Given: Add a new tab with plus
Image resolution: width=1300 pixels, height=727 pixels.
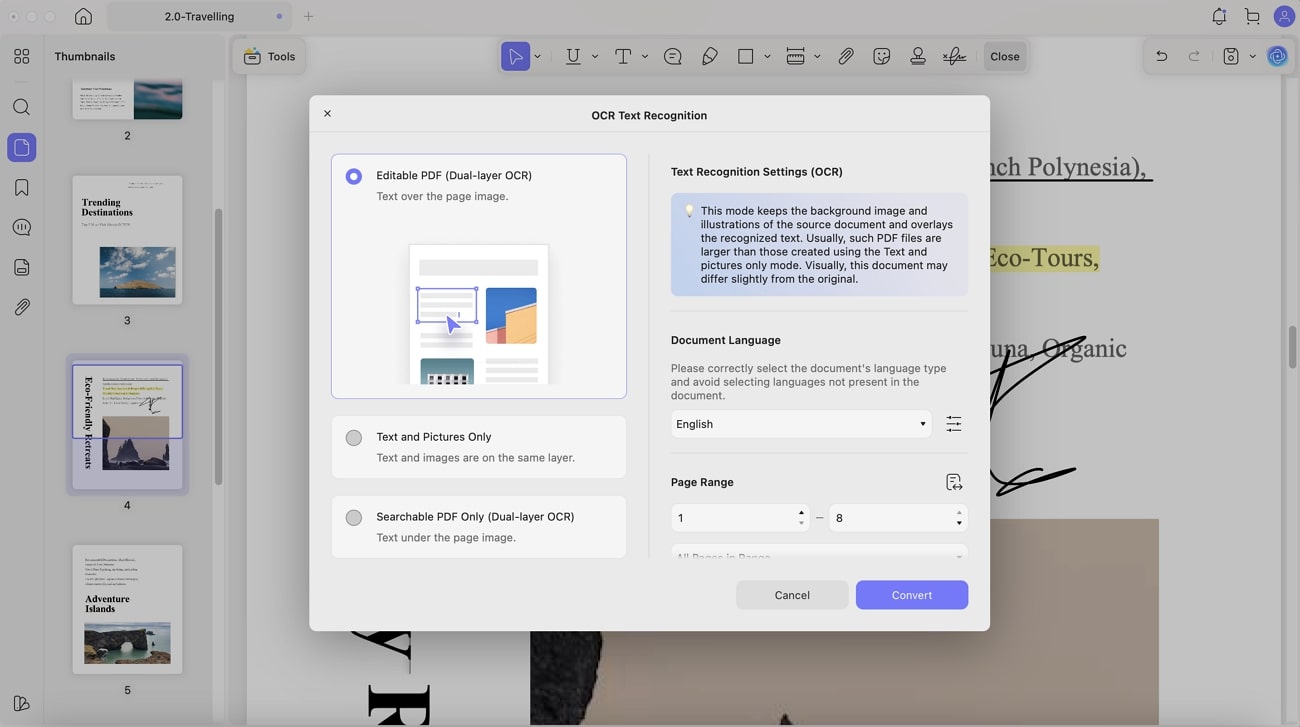Looking at the screenshot, I should click(x=308, y=17).
